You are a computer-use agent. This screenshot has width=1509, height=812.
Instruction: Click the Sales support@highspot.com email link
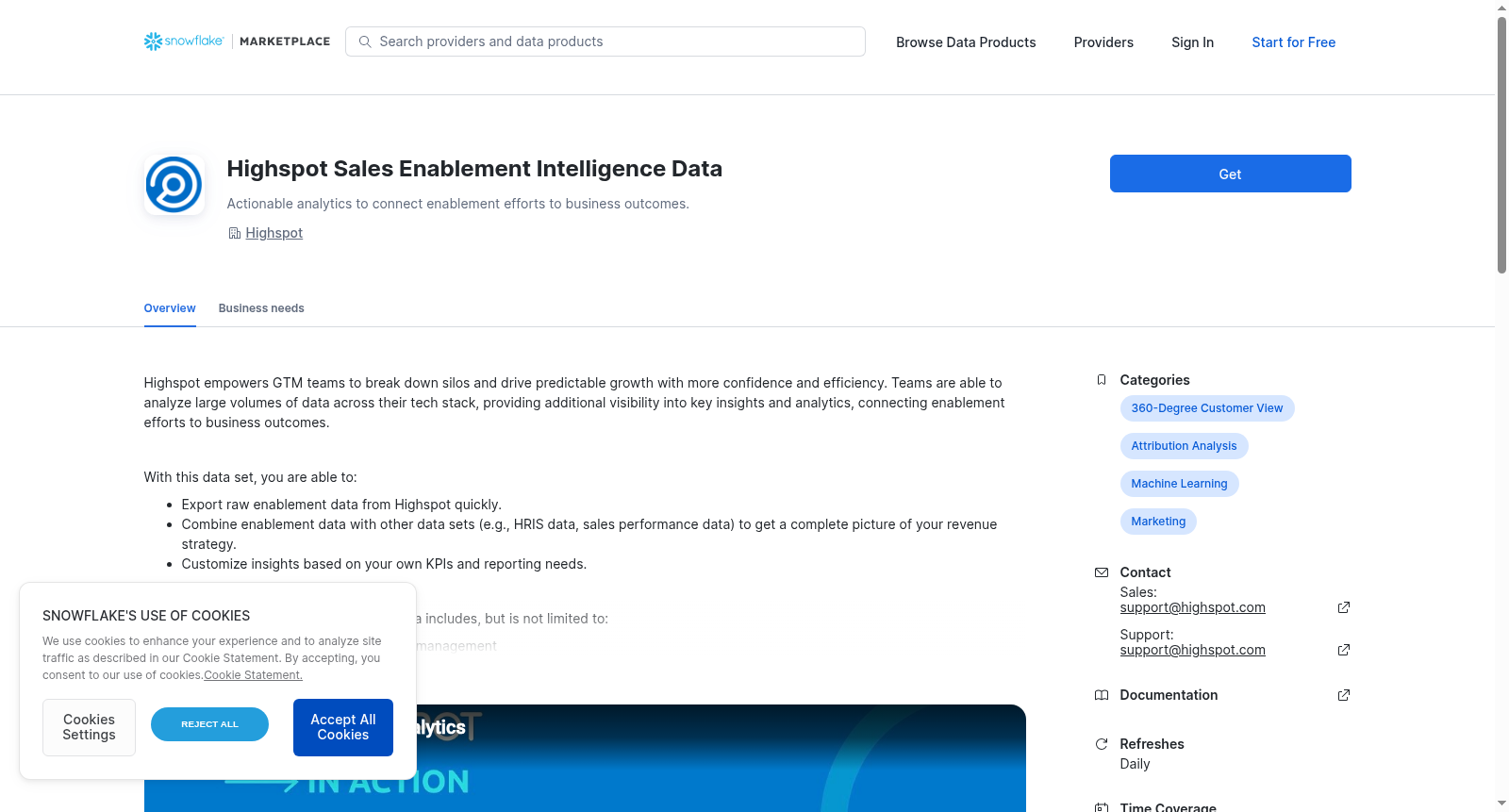pos(1192,607)
